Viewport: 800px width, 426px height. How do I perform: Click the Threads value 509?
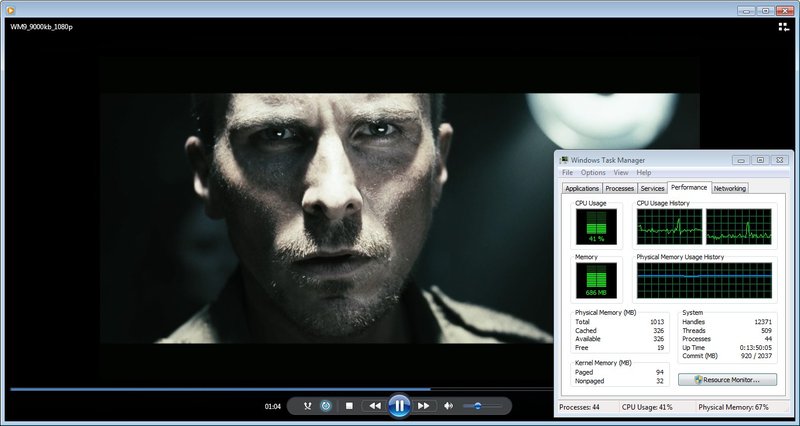coord(766,331)
